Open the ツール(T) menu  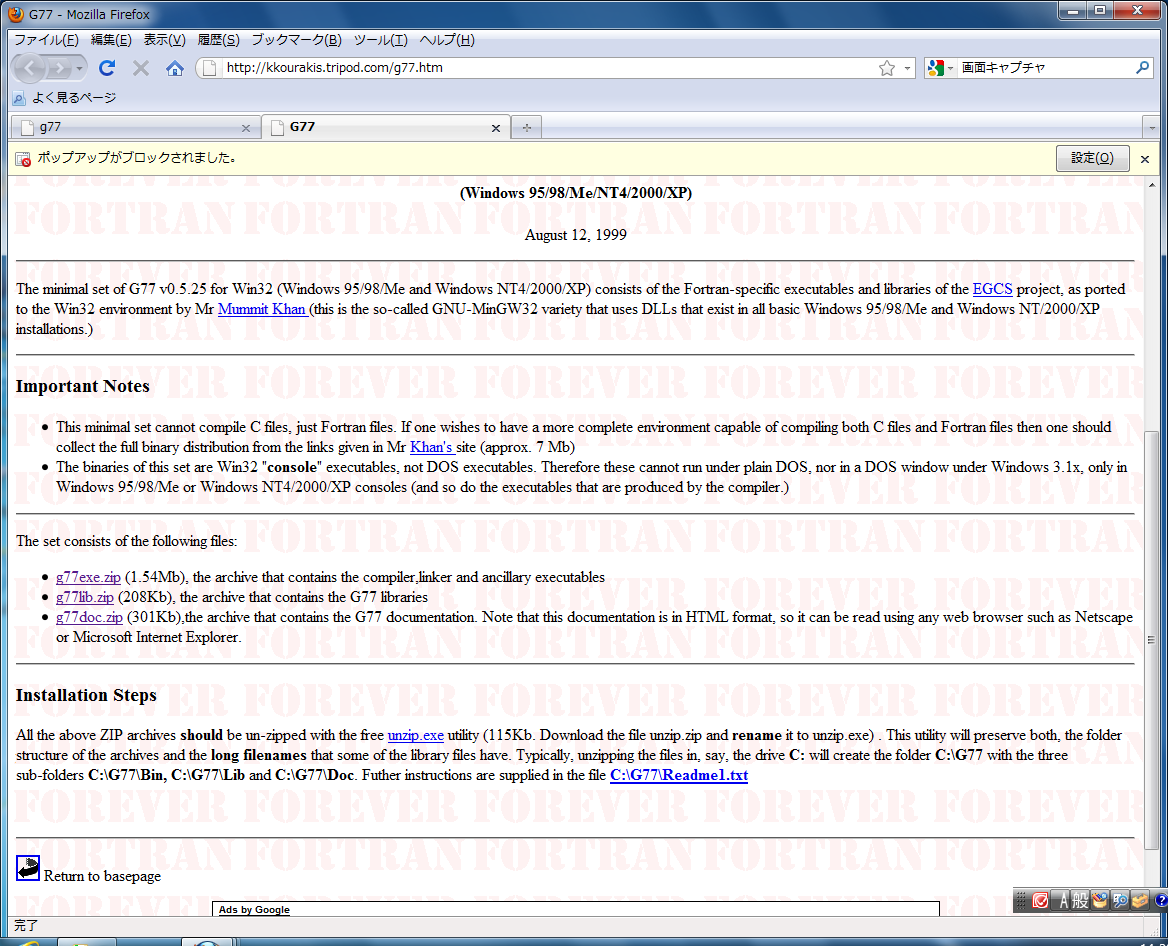point(380,40)
